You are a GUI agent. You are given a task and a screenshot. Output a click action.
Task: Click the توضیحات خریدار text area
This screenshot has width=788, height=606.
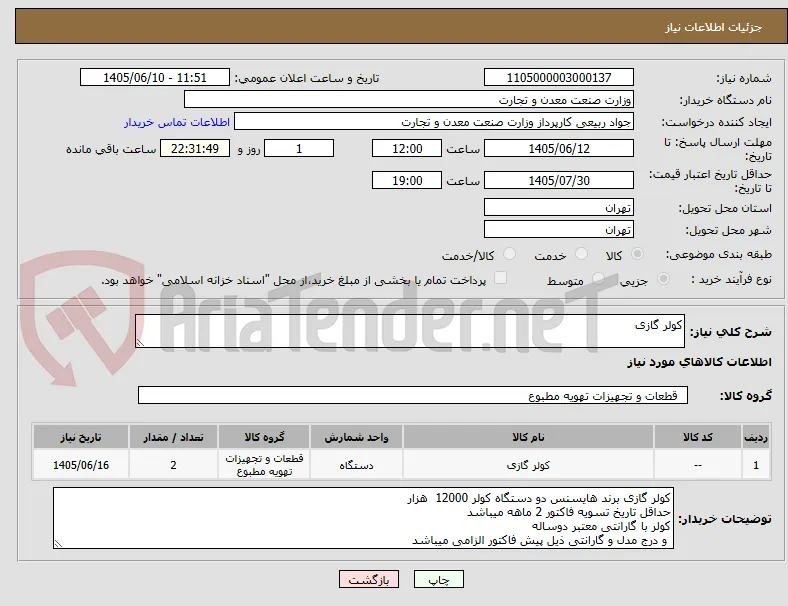click(x=363, y=518)
